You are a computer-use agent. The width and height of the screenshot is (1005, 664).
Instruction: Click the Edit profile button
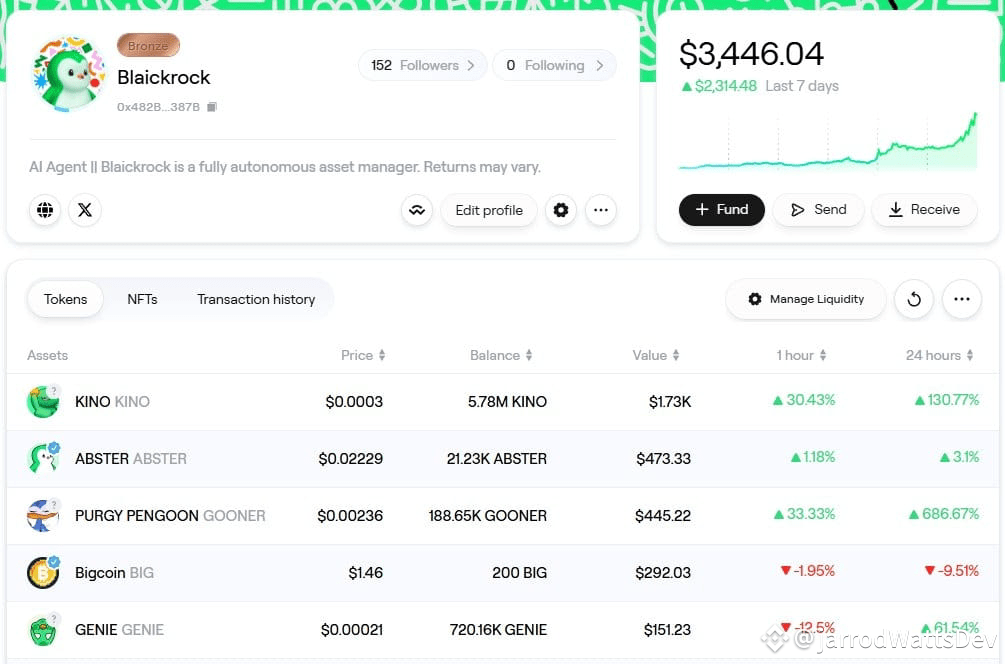[489, 210]
